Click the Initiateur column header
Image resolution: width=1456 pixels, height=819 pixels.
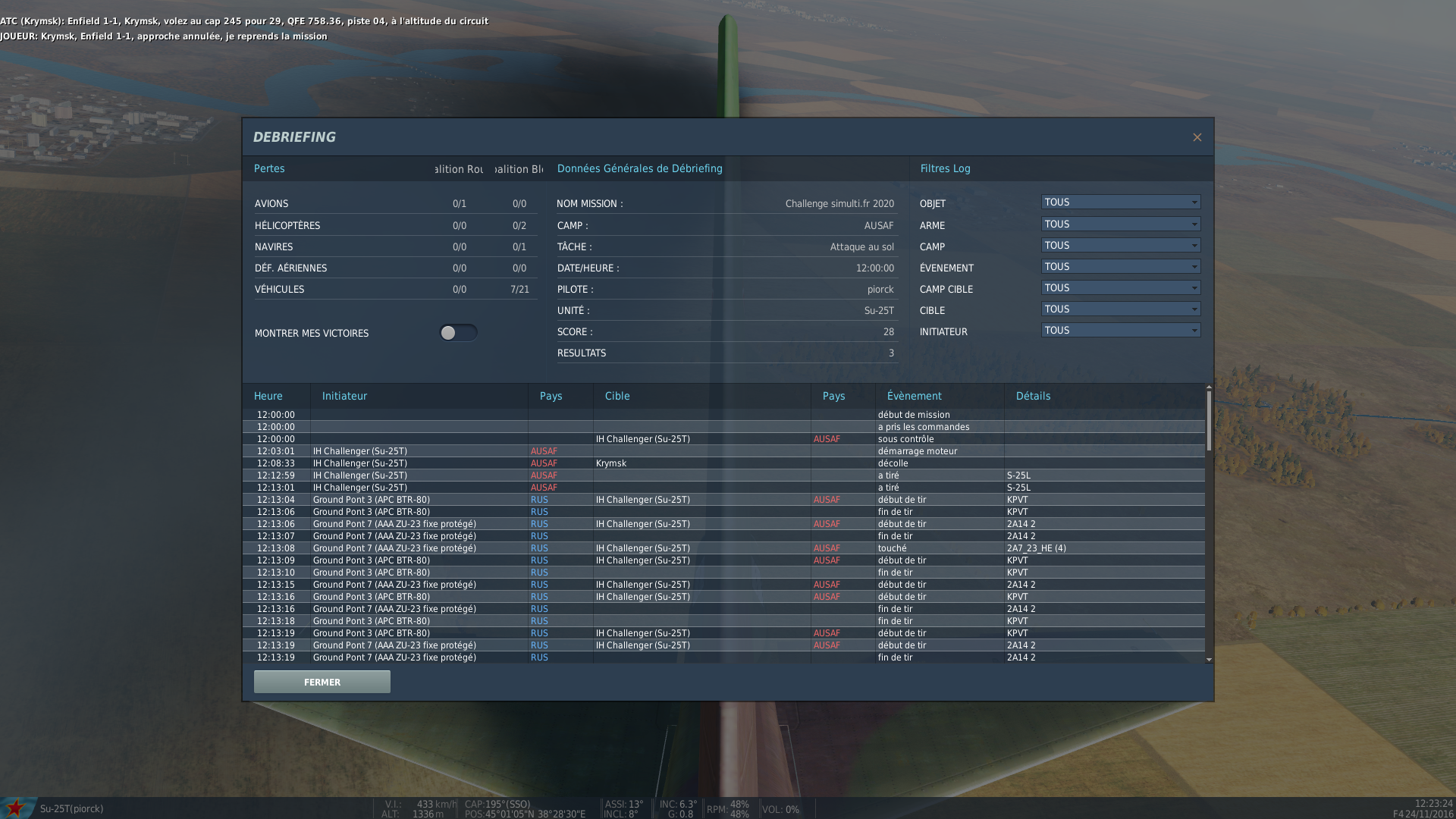(x=344, y=396)
